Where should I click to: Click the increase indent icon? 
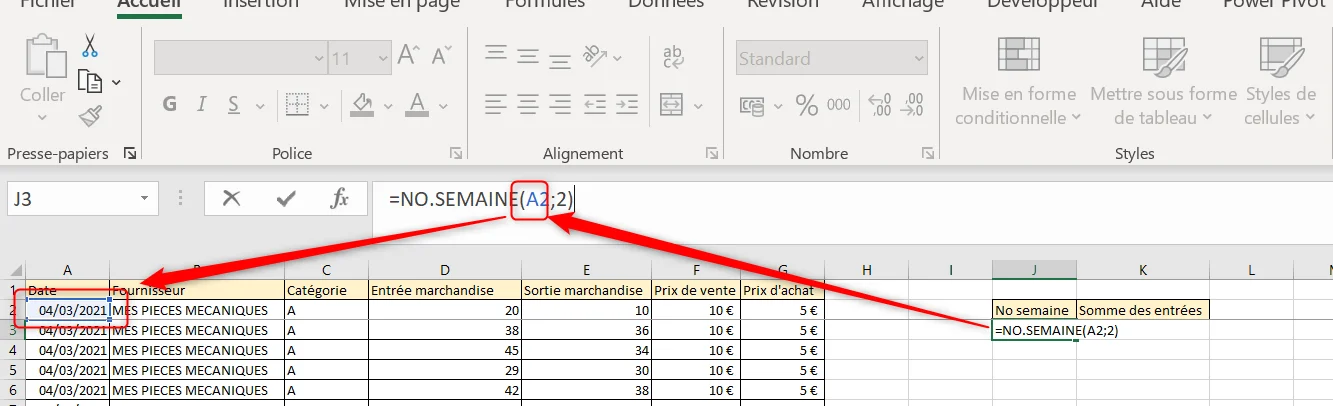[626, 103]
